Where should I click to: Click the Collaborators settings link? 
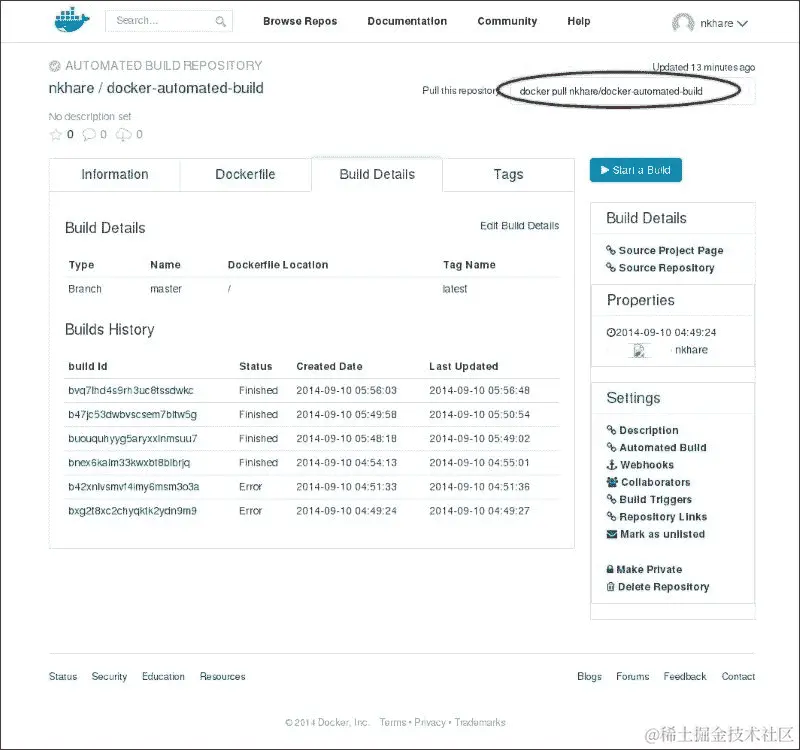point(655,482)
